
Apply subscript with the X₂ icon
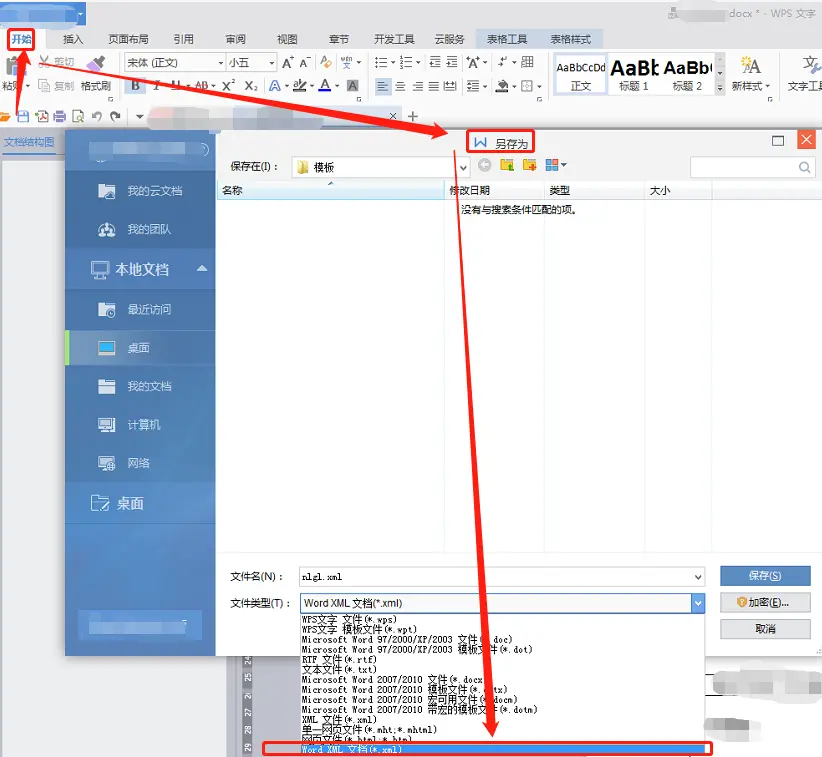pos(251,85)
